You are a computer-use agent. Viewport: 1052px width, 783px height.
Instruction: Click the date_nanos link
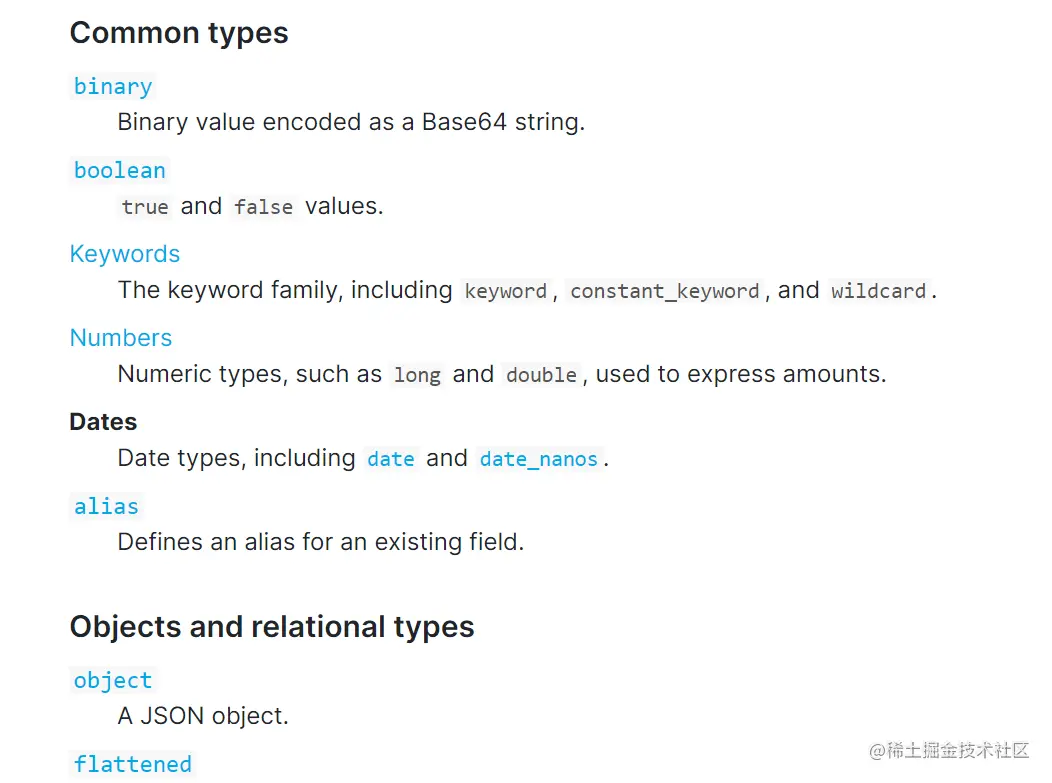tap(538, 459)
